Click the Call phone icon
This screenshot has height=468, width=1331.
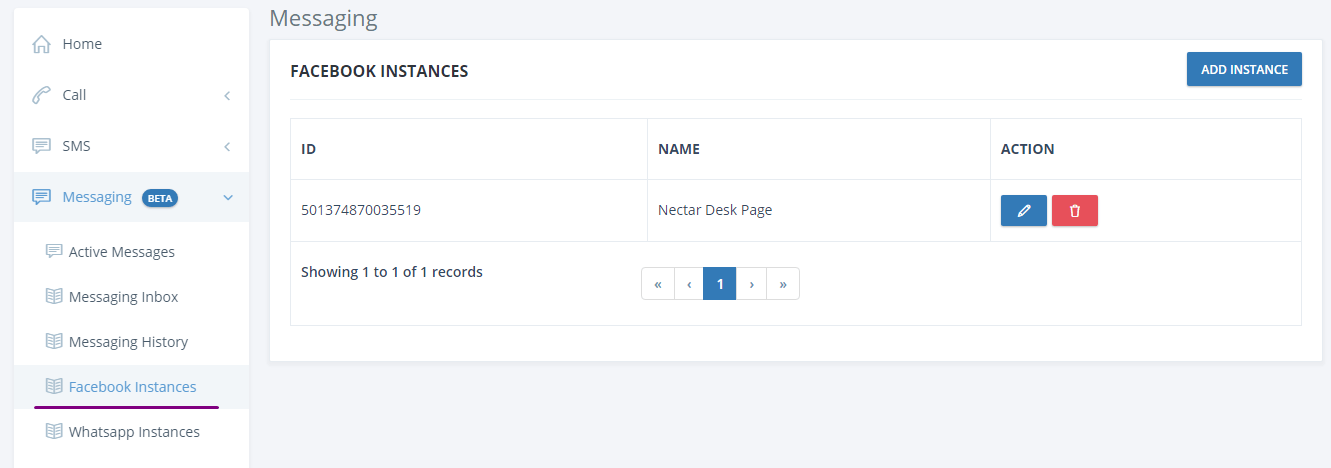[41, 95]
